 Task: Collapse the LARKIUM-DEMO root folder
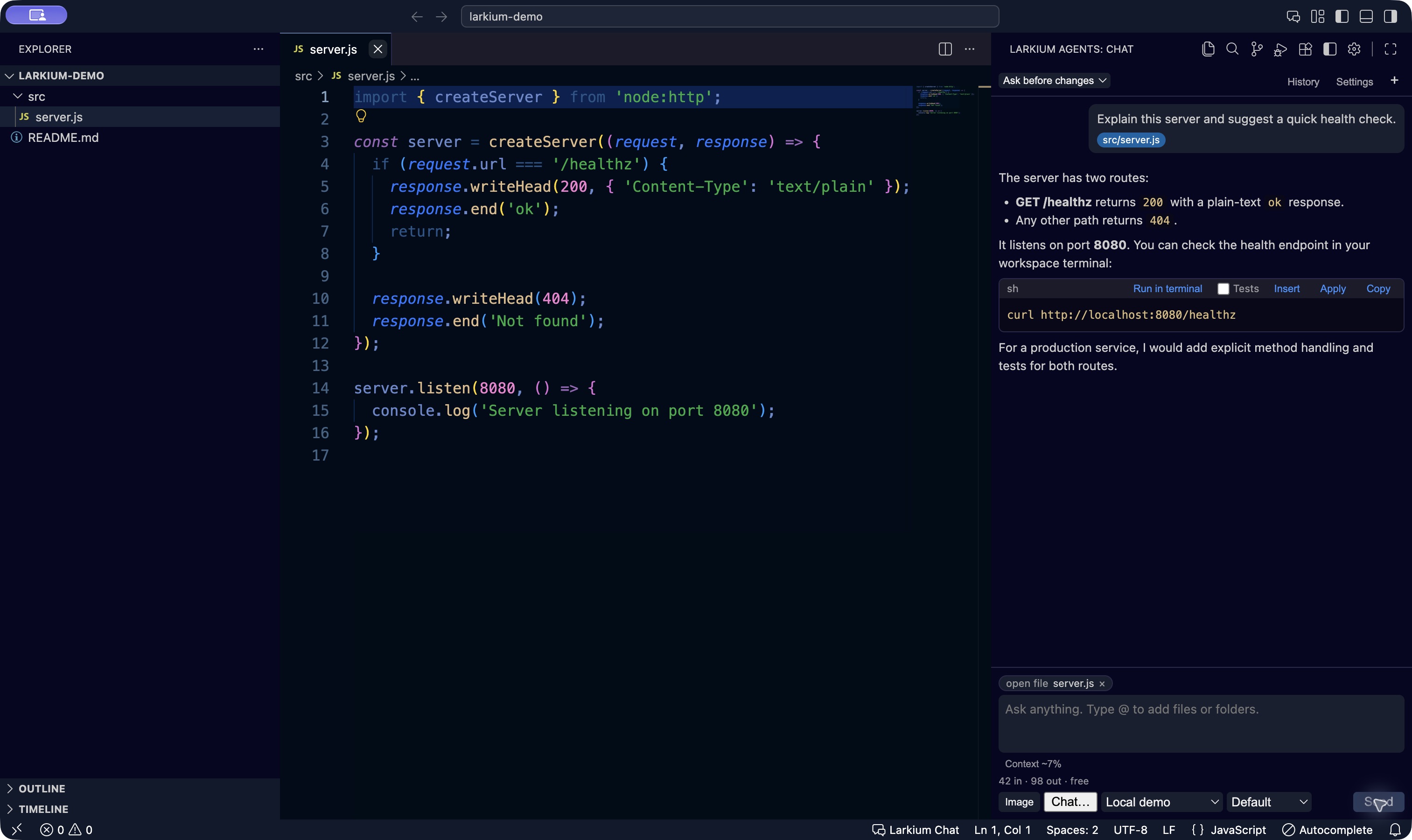click(x=140, y=76)
